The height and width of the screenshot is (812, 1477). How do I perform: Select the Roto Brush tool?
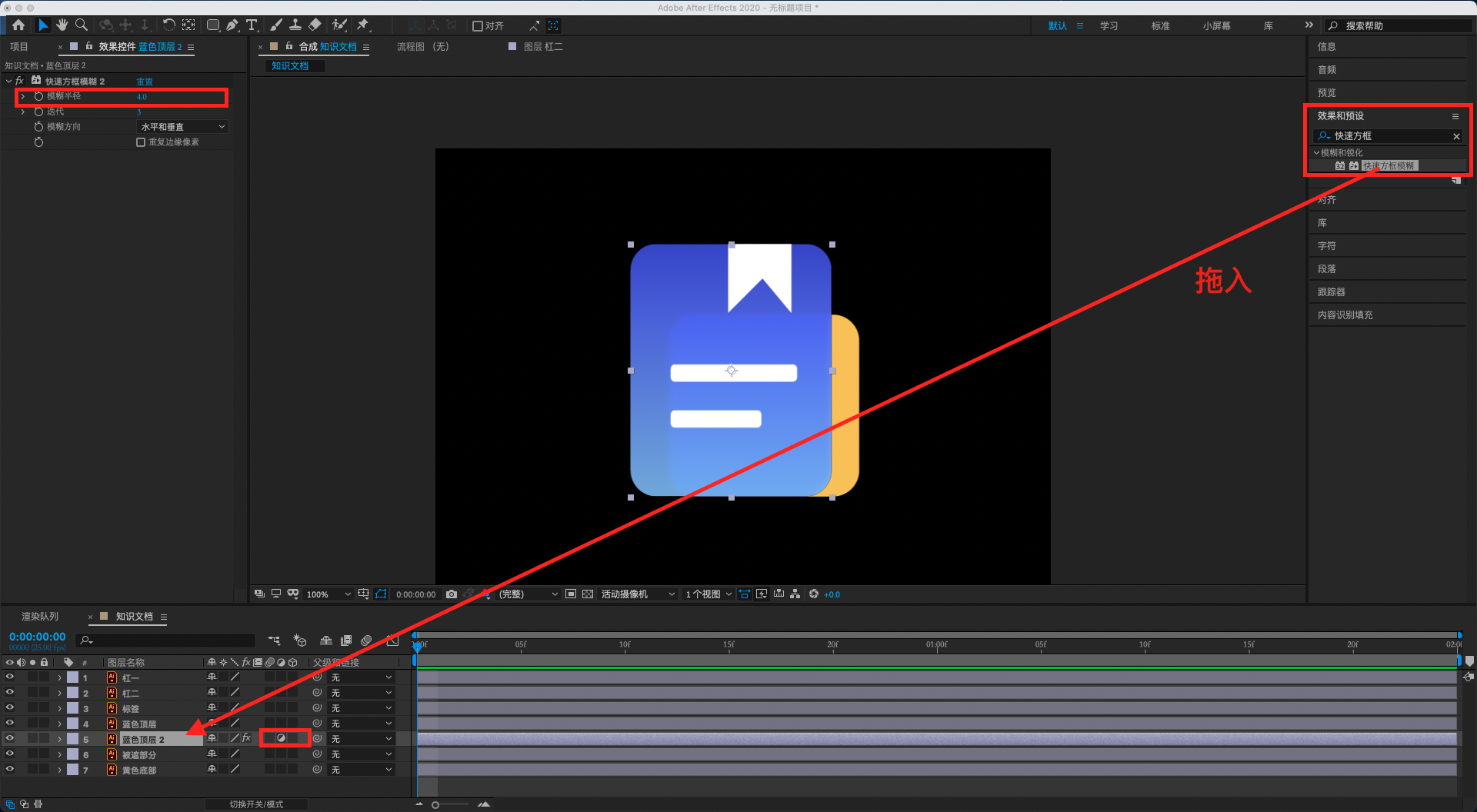339,25
